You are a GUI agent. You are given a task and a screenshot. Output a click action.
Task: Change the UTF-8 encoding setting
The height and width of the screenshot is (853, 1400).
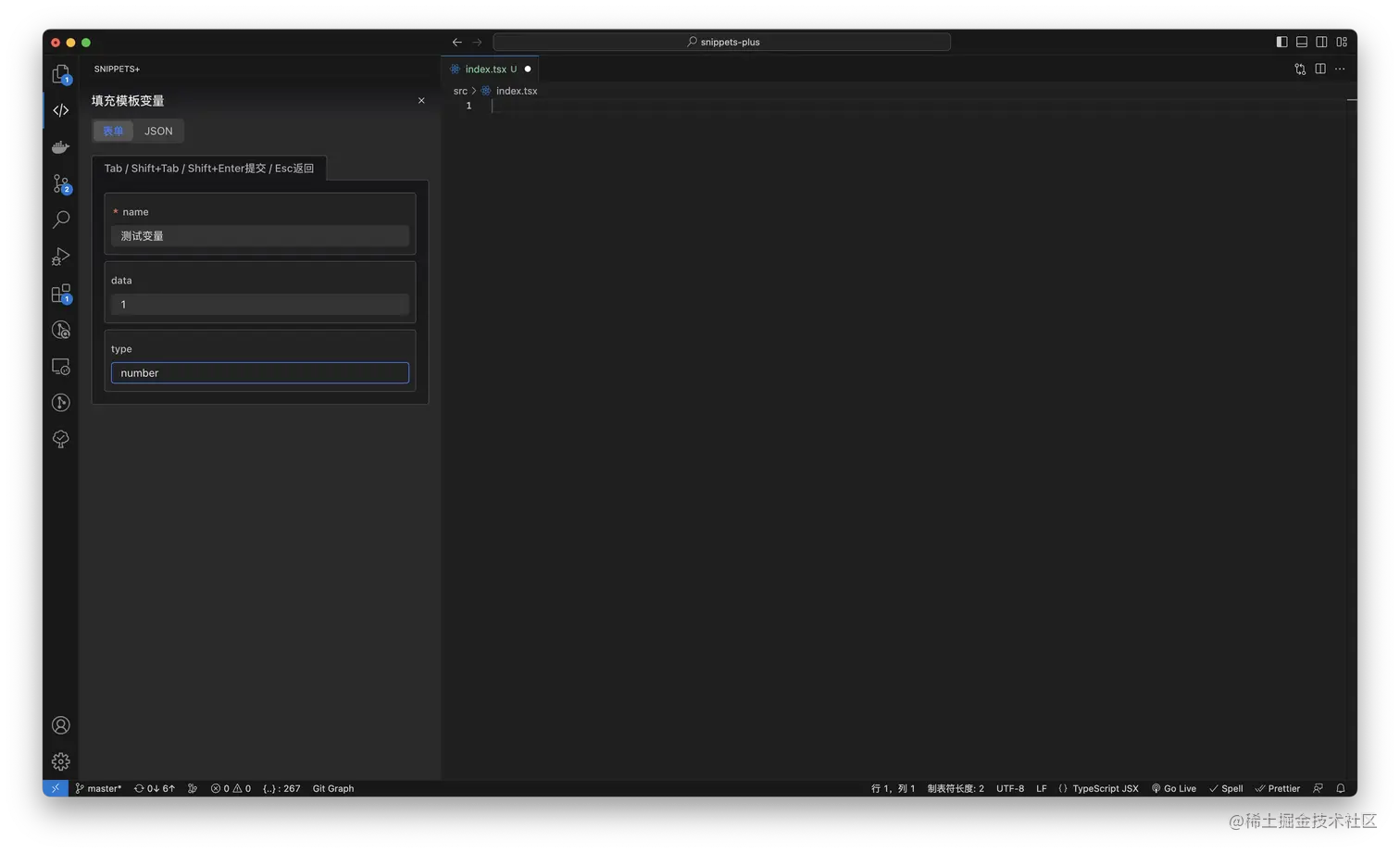[x=1010, y=788]
